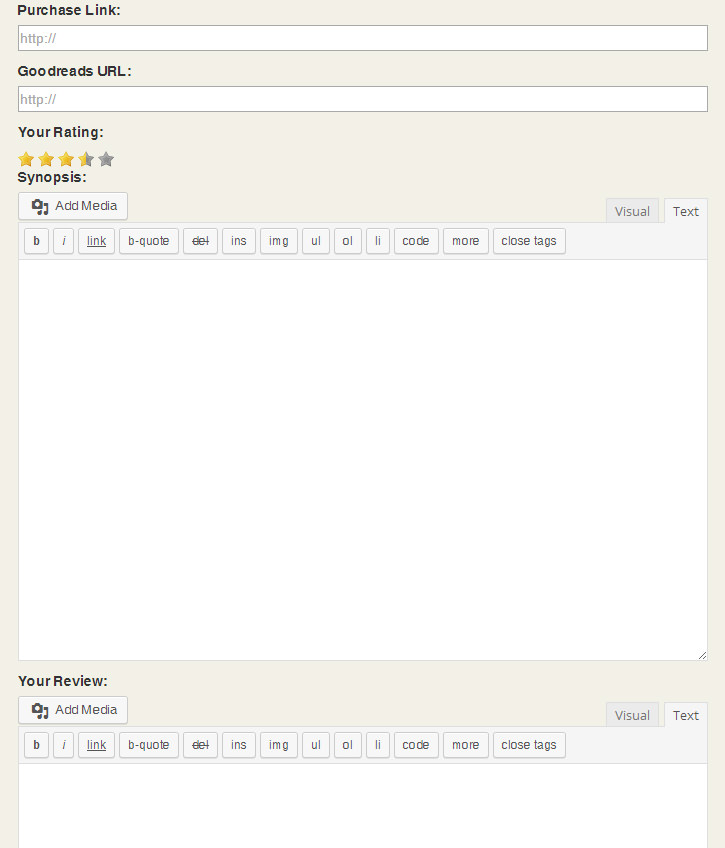The height and width of the screenshot is (848, 725).
Task: Switch Your Review editor to Visual tab
Action: pos(632,715)
